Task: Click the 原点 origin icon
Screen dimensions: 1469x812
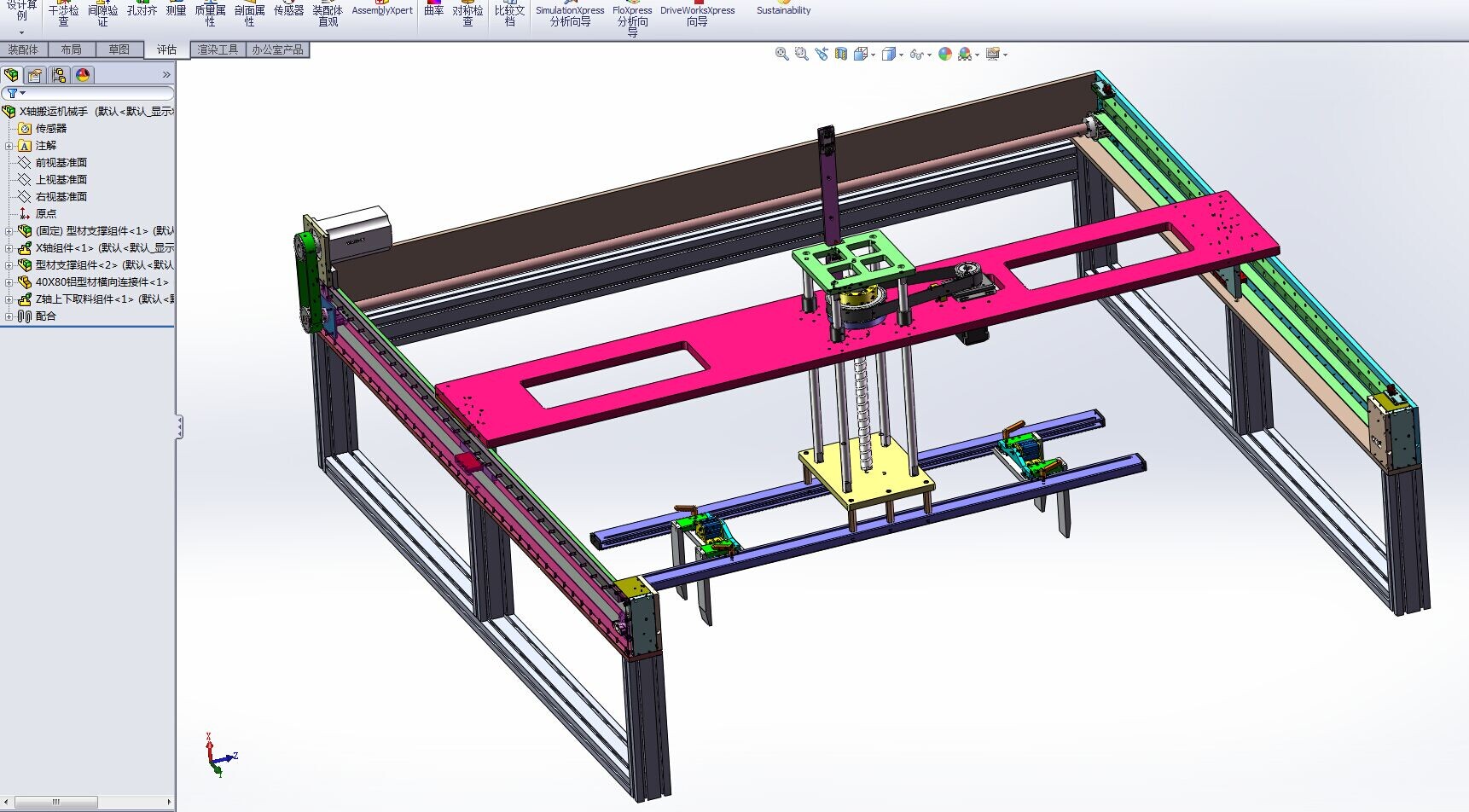Action: click(x=25, y=214)
